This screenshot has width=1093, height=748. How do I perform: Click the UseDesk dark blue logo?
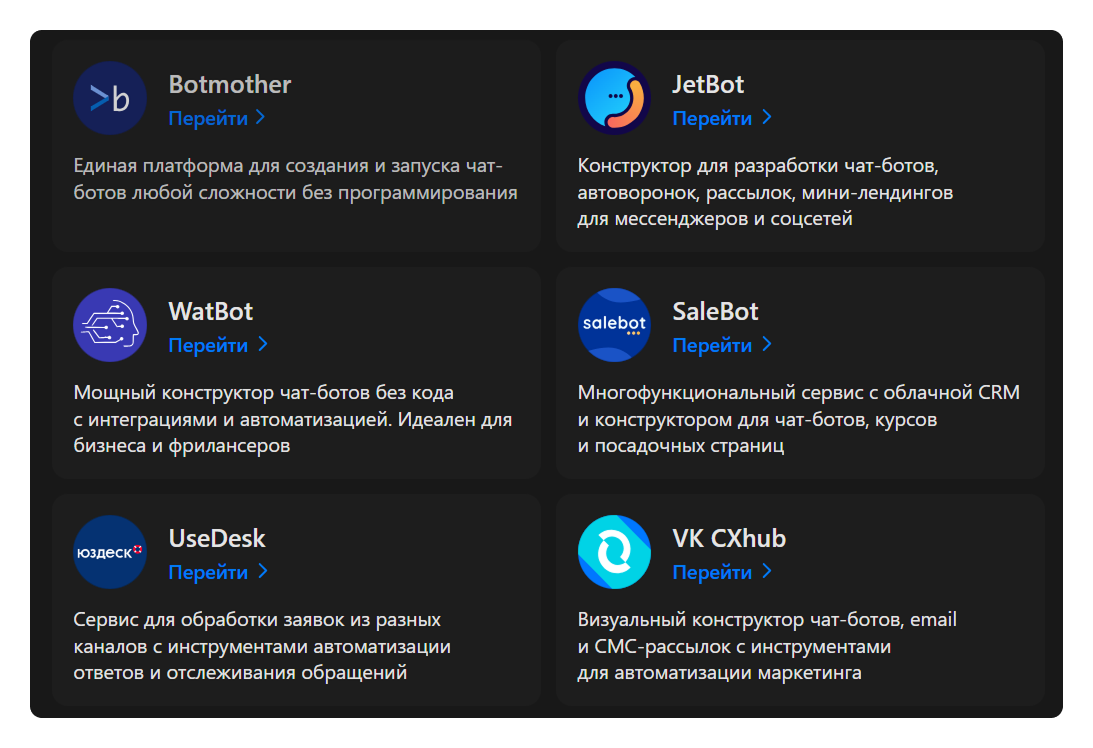(110, 552)
